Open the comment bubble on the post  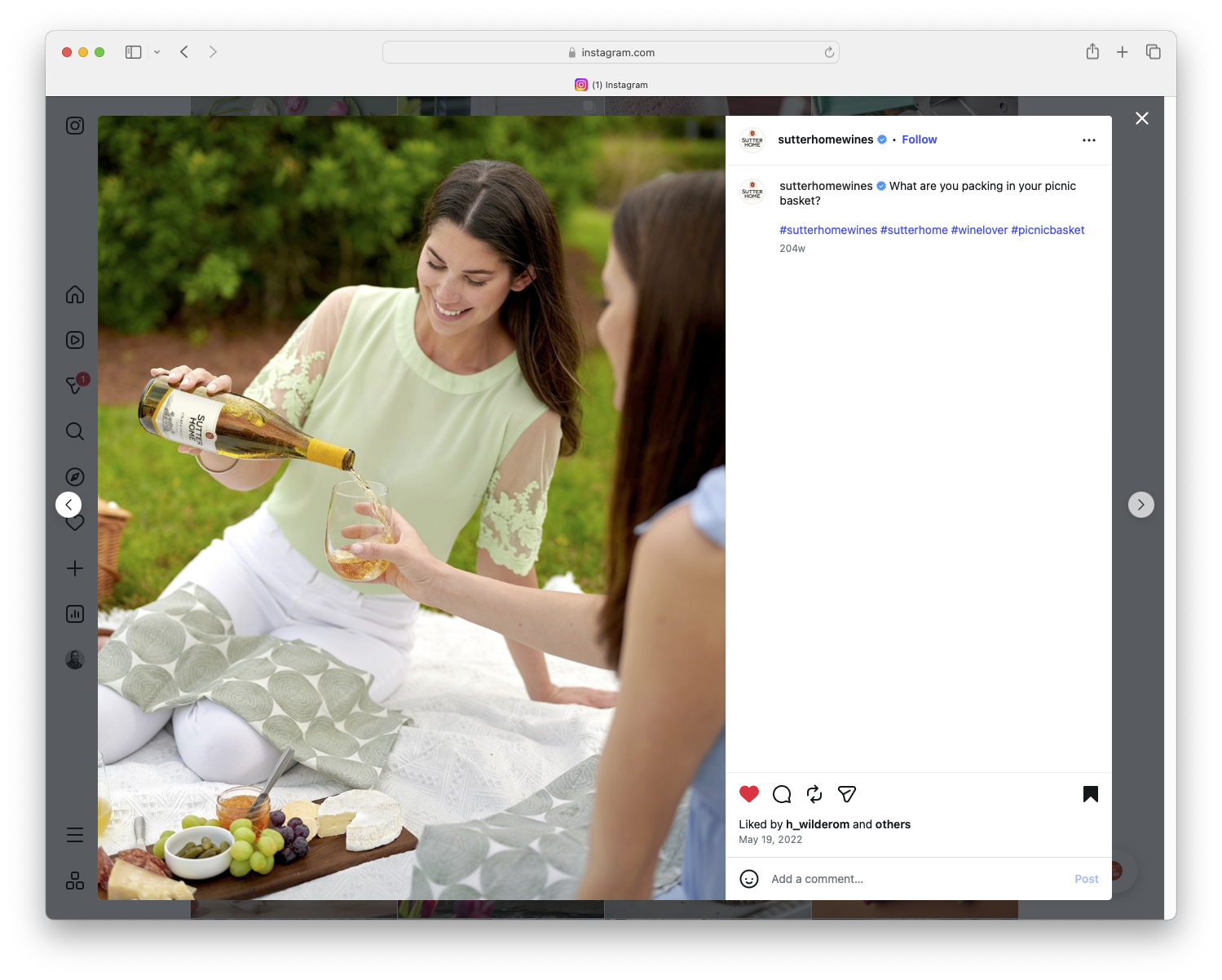point(781,794)
